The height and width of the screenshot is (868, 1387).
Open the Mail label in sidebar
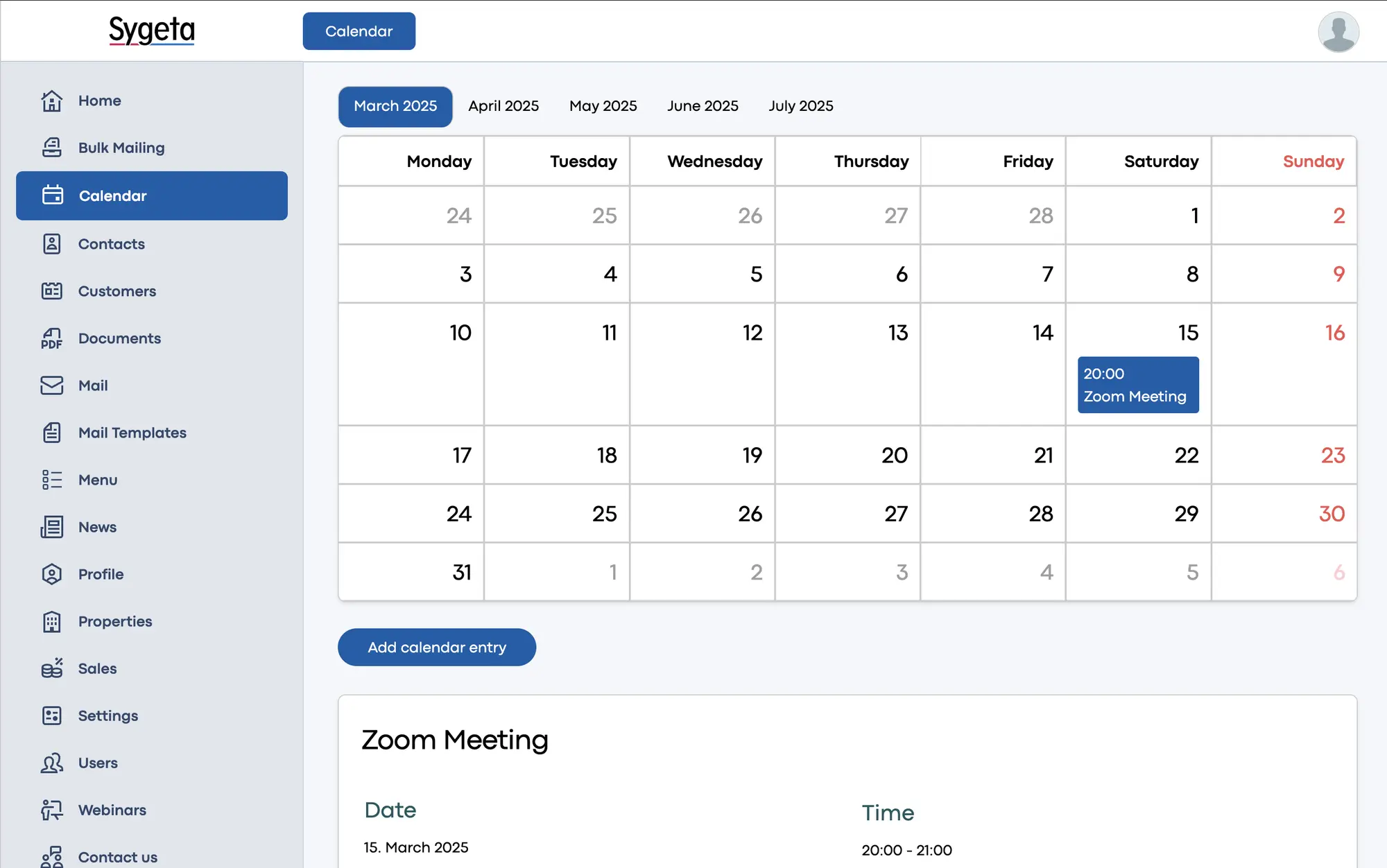(93, 385)
